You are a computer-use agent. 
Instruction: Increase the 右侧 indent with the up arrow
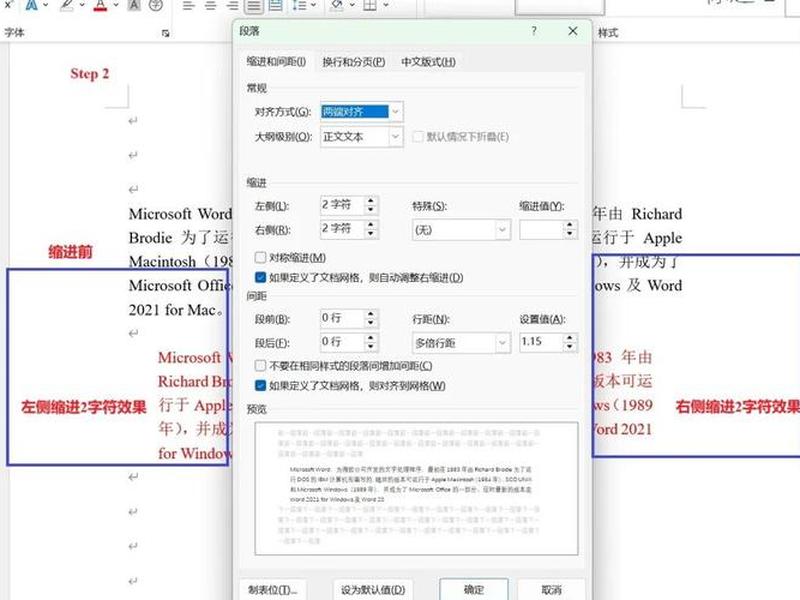coord(371,224)
